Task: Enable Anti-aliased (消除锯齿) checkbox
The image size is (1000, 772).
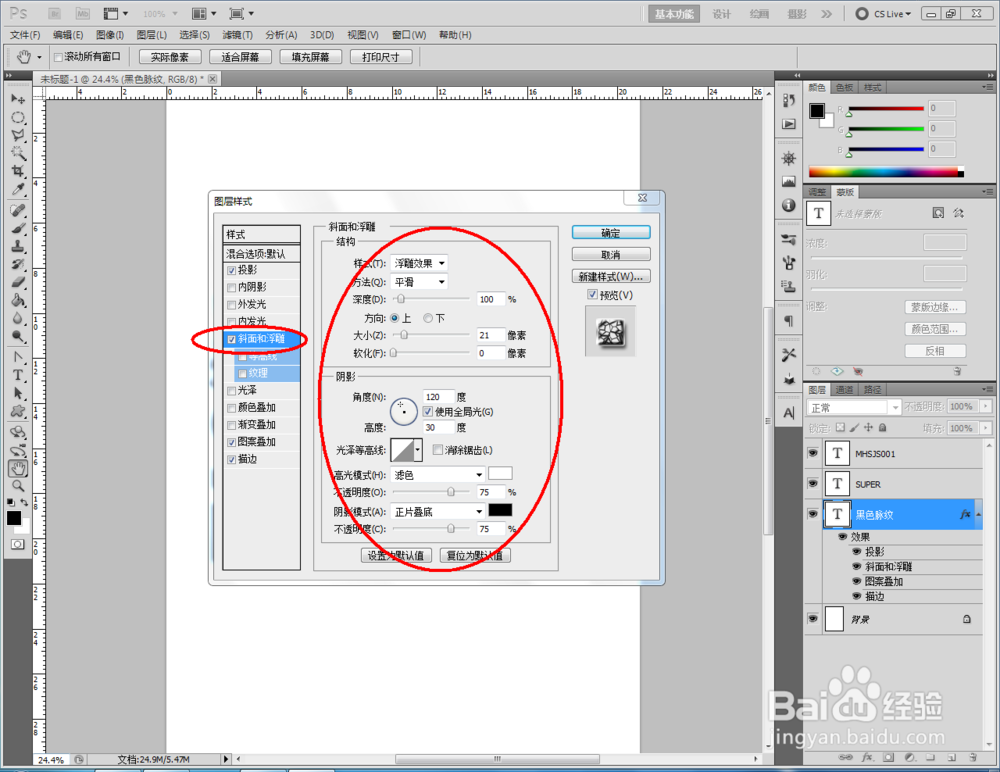Action: (438, 450)
